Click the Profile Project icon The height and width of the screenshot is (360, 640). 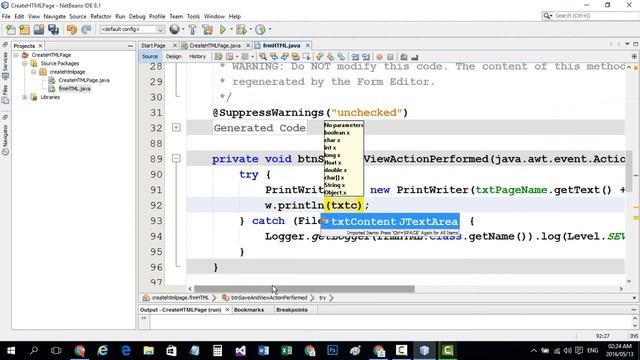point(260,29)
